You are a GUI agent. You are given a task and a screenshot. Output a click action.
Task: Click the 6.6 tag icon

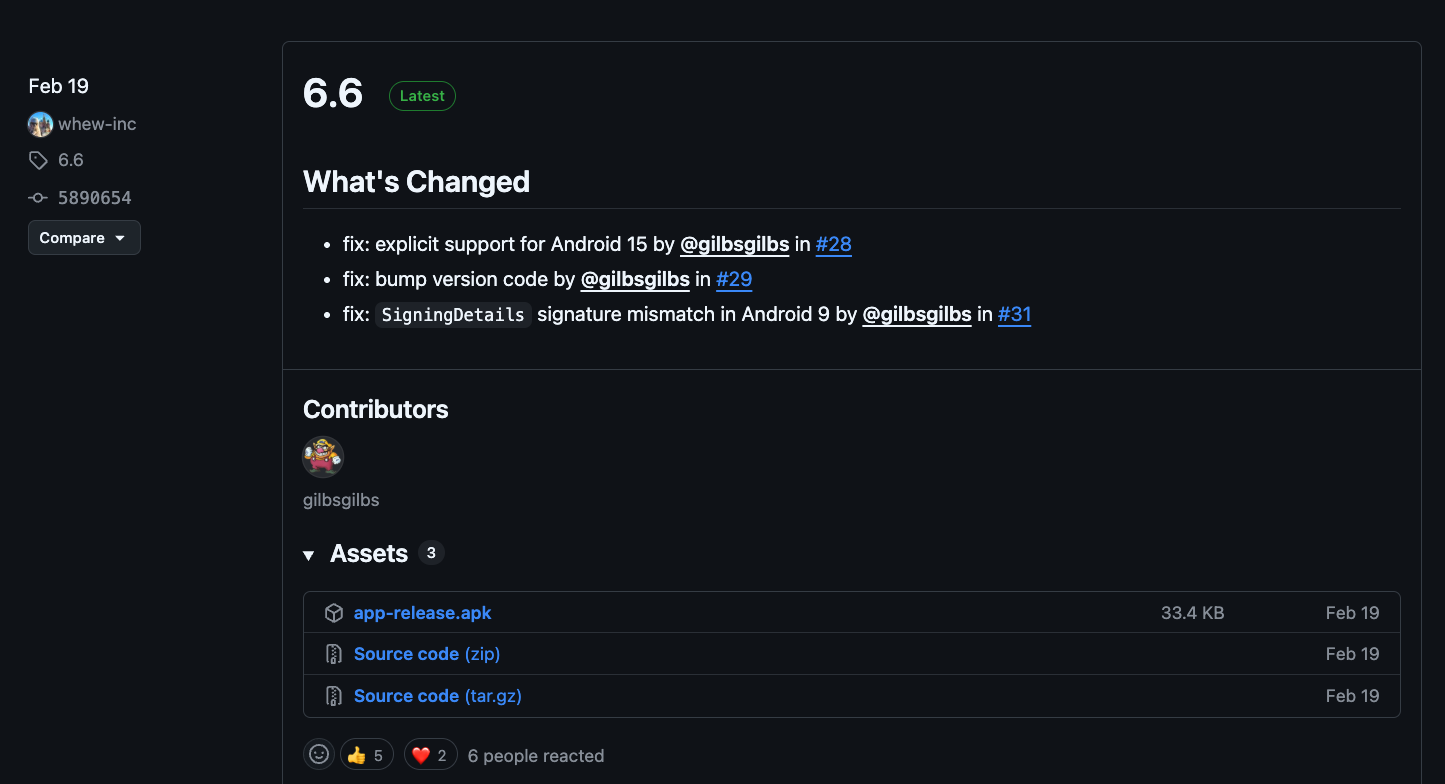[38, 160]
